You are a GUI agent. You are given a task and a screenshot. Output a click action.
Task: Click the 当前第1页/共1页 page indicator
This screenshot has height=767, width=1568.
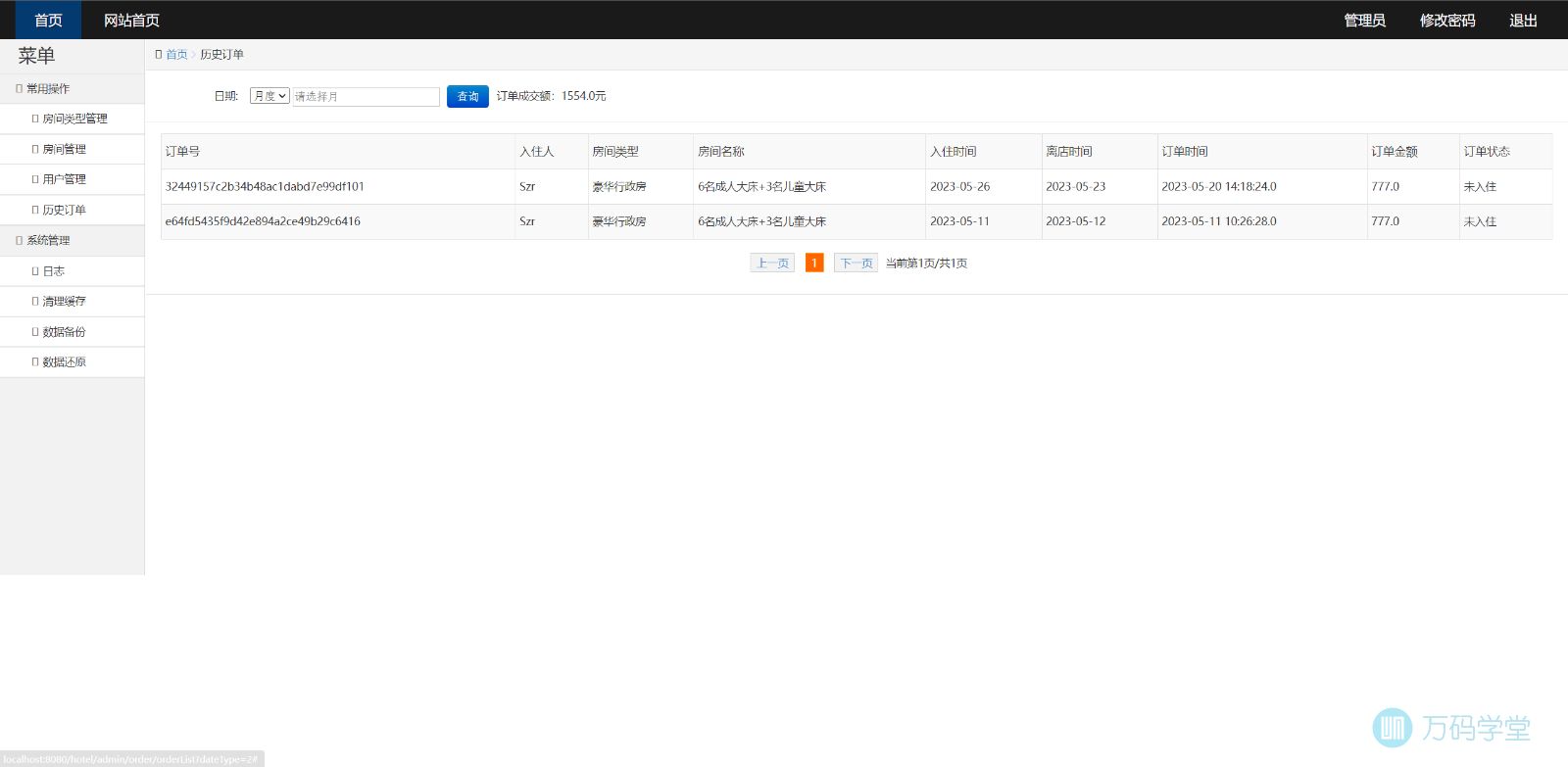pyautogui.click(x=926, y=263)
